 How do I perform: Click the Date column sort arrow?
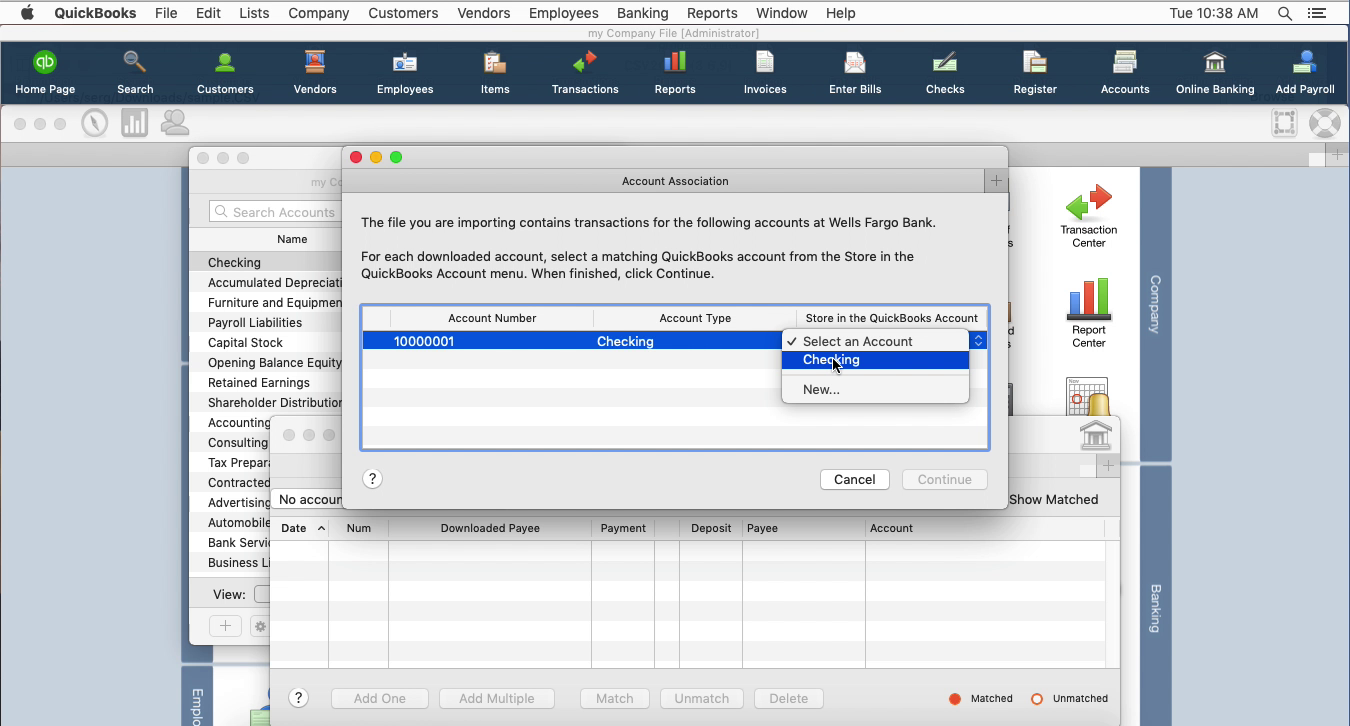click(321, 528)
